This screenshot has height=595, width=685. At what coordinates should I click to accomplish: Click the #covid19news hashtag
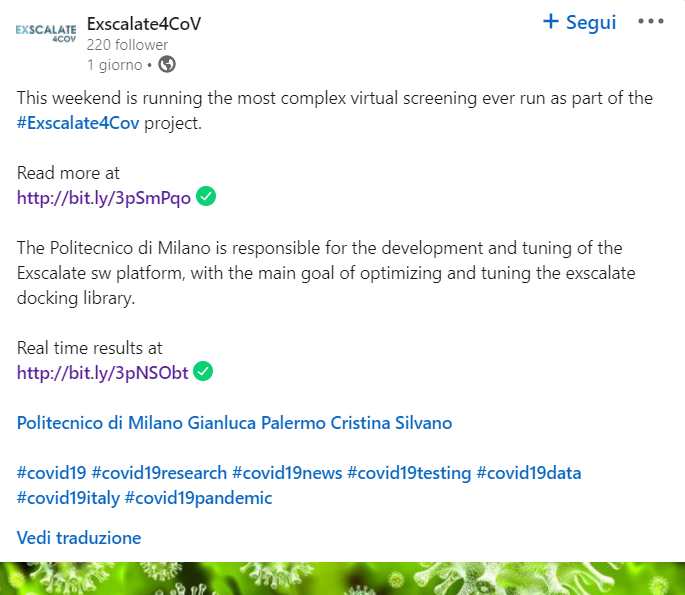coord(287,473)
